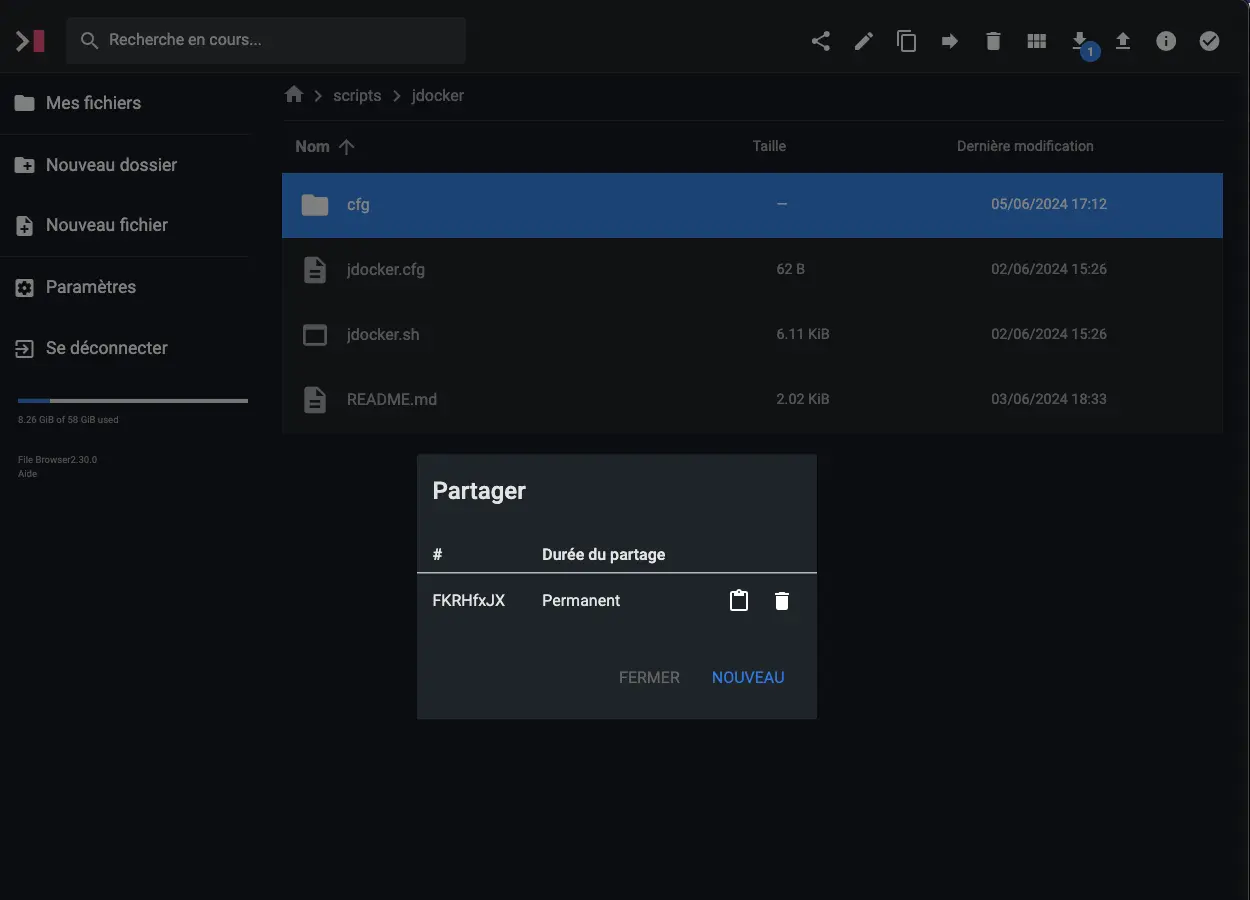Select the cfg folder name

coord(358,205)
